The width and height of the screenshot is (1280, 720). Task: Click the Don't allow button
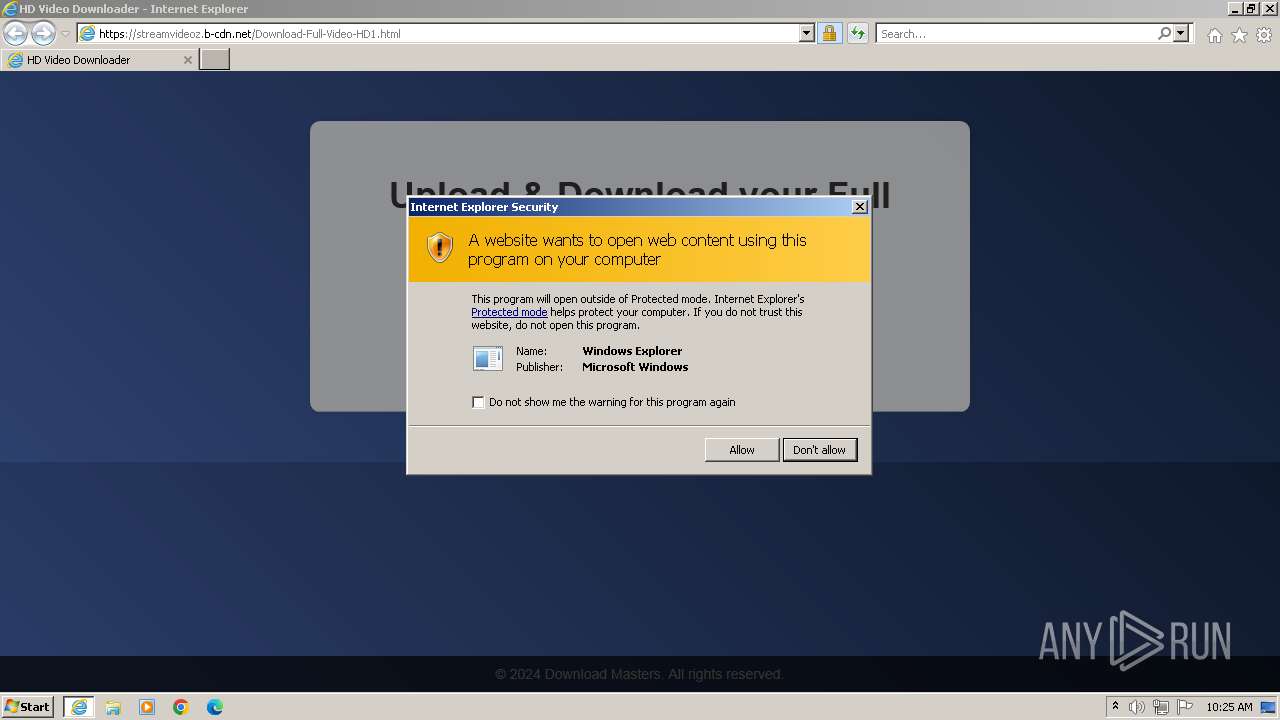click(819, 450)
